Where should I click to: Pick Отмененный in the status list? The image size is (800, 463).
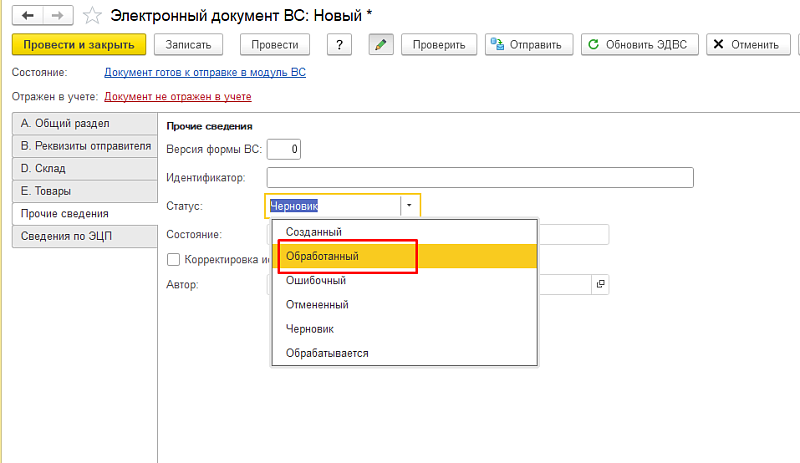pos(318,304)
